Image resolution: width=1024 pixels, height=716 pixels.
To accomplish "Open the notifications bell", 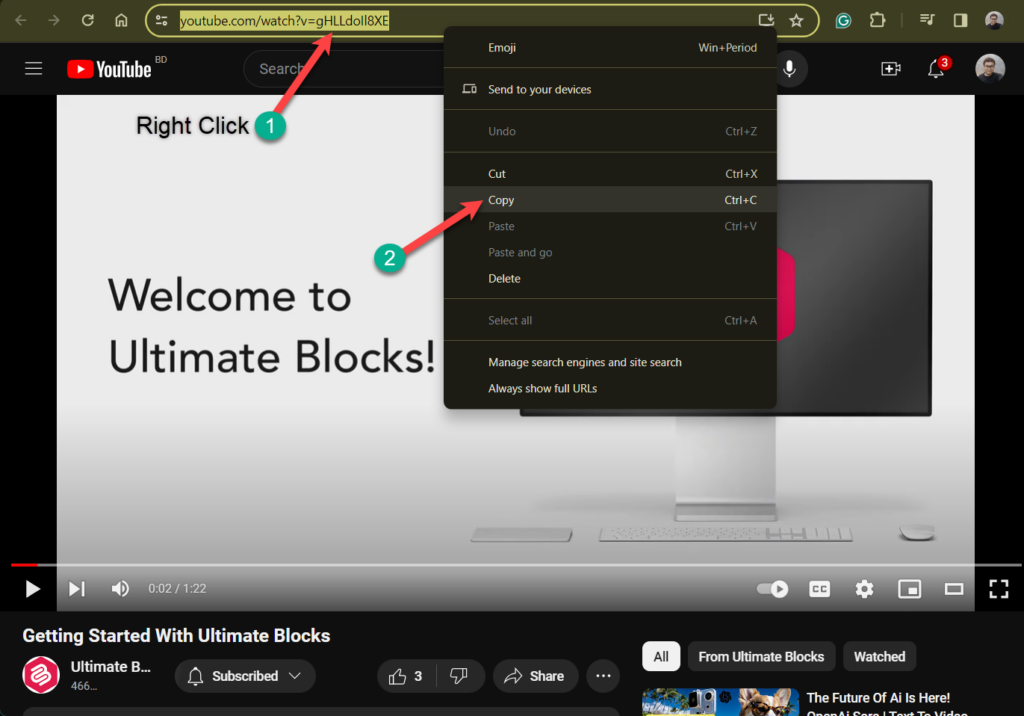I will pos(935,68).
